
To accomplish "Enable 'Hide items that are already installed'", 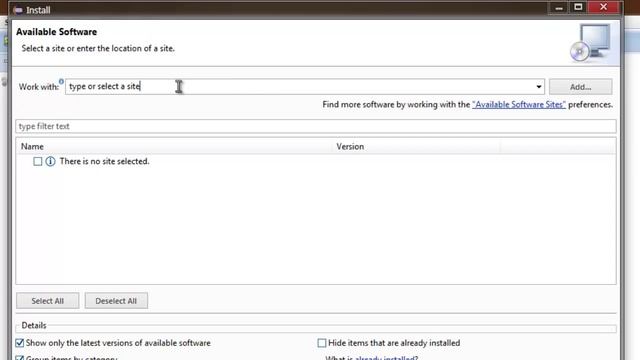I will (322, 343).
